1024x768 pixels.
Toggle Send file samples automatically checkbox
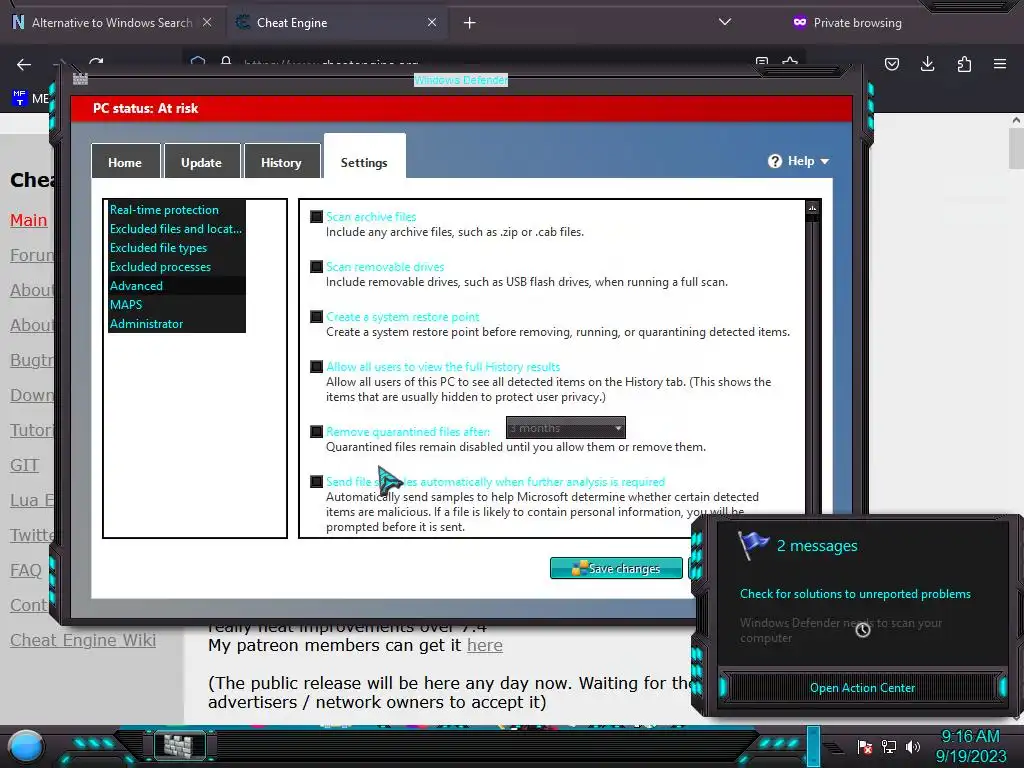pos(317,482)
